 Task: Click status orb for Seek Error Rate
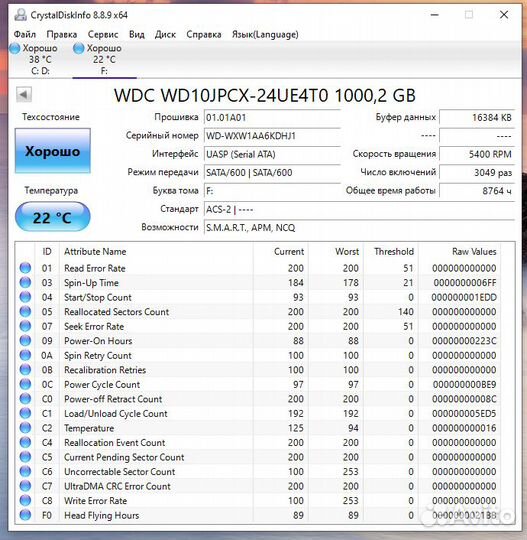(x=25, y=326)
